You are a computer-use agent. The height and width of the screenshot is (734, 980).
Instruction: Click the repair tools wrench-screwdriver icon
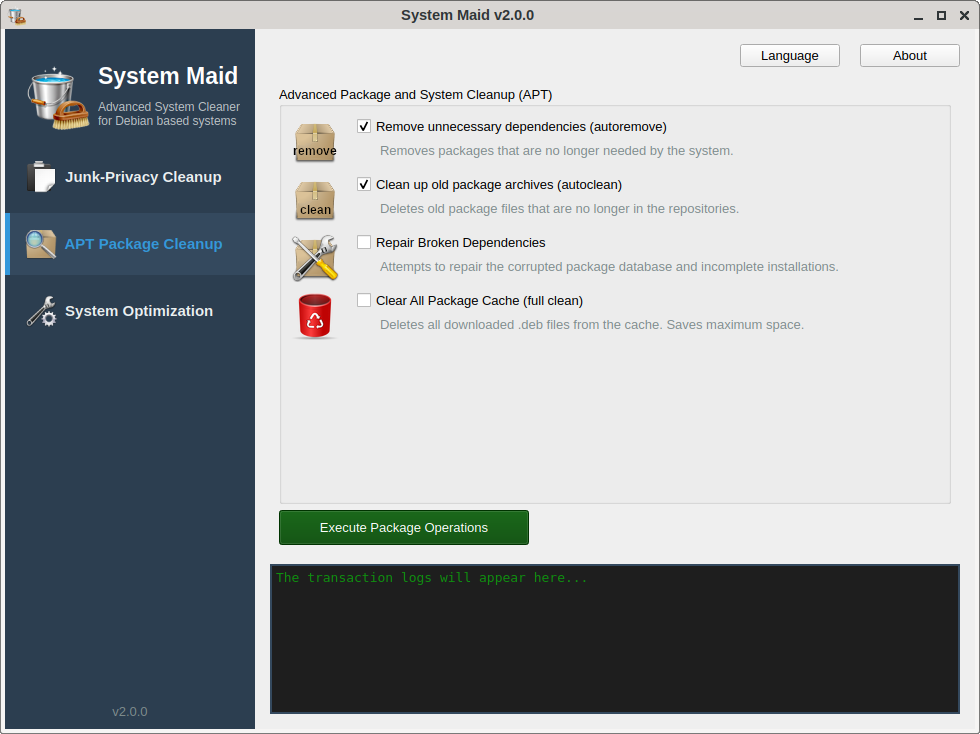tap(315, 258)
